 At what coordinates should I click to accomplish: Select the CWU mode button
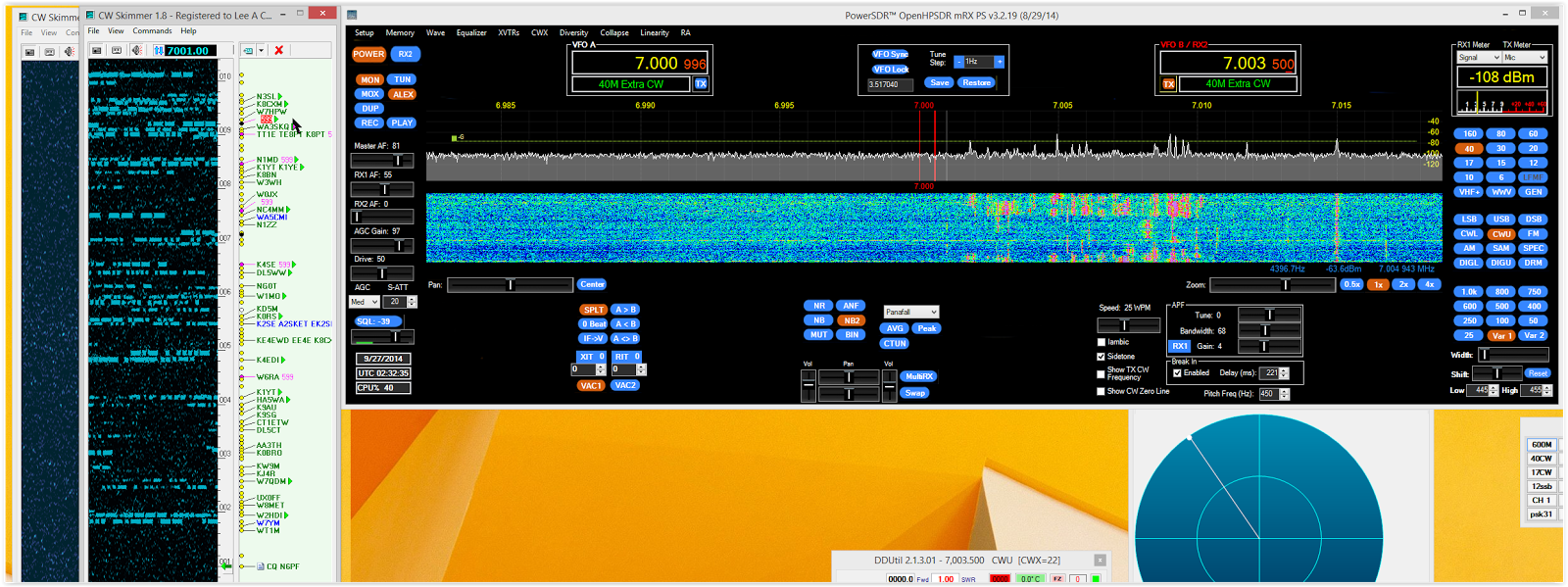tap(1501, 234)
